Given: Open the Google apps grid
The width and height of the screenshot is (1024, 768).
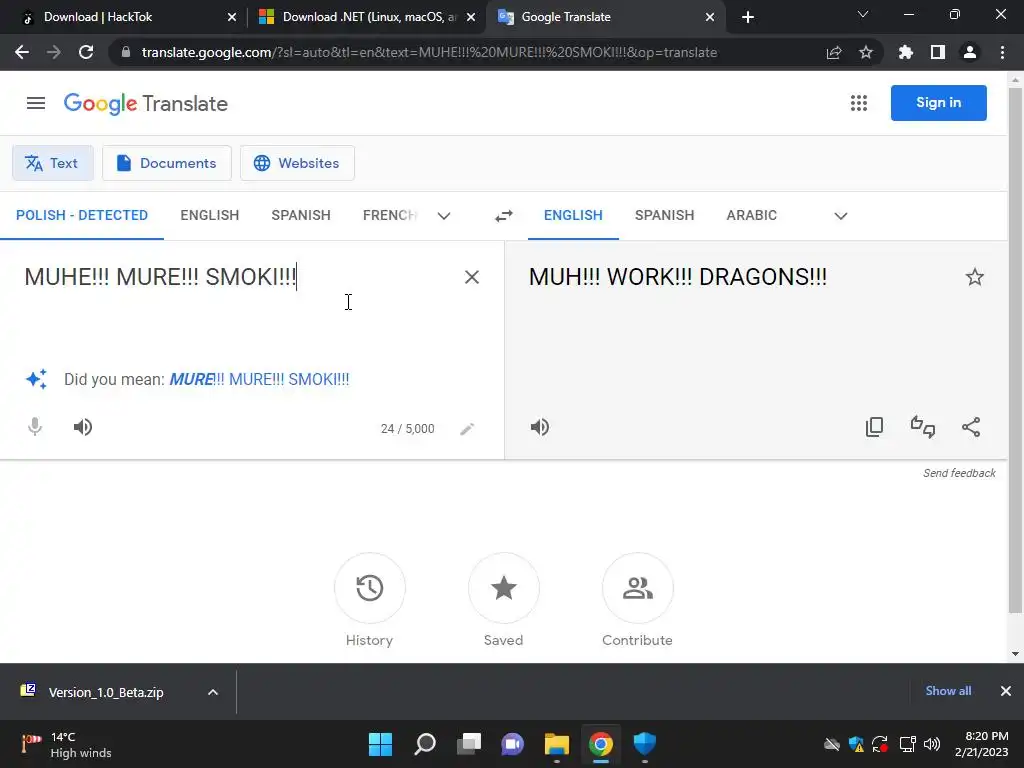Looking at the screenshot, I should tap(859, 103).
